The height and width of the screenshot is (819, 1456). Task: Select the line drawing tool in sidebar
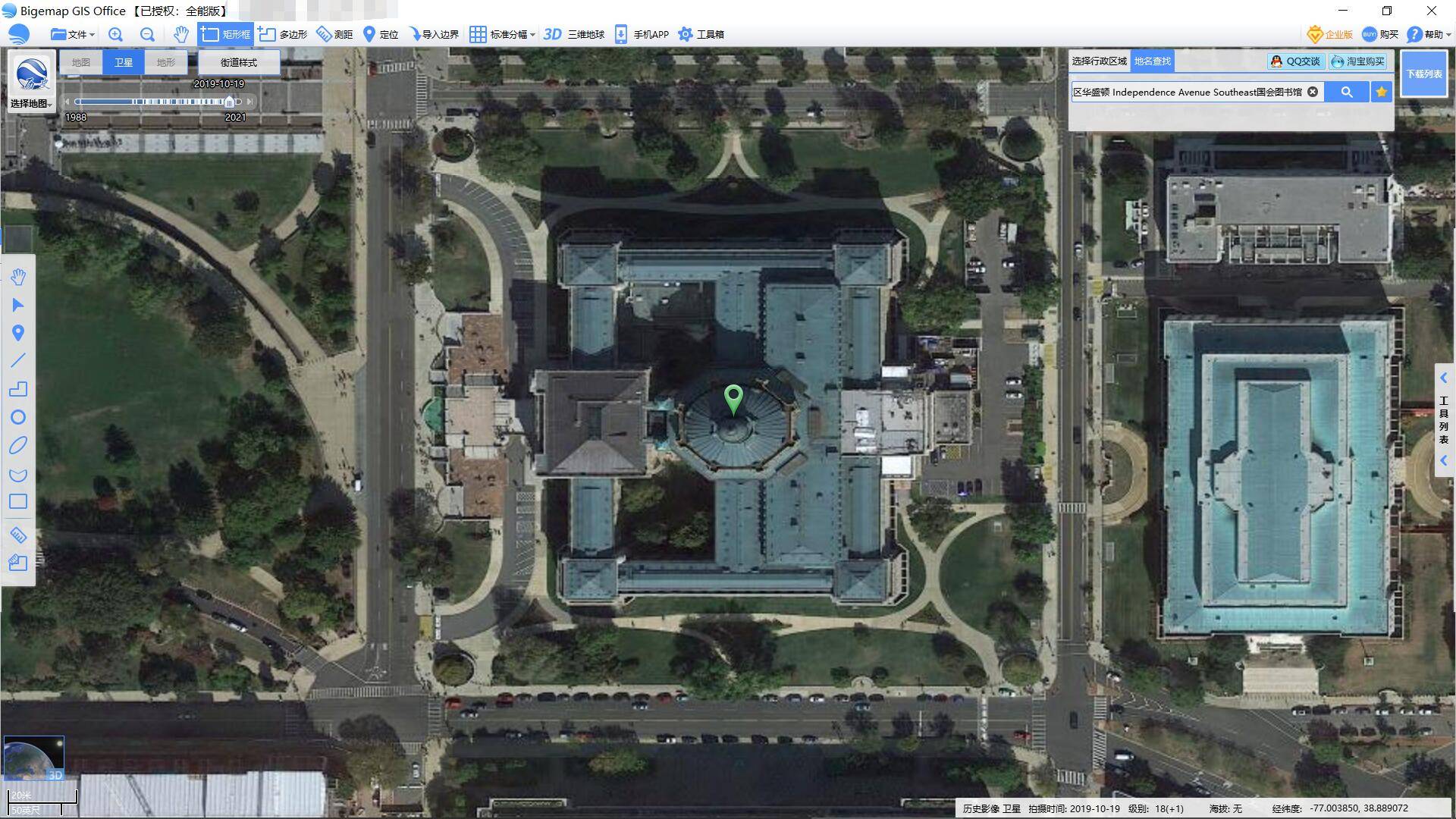click(18, 361)
